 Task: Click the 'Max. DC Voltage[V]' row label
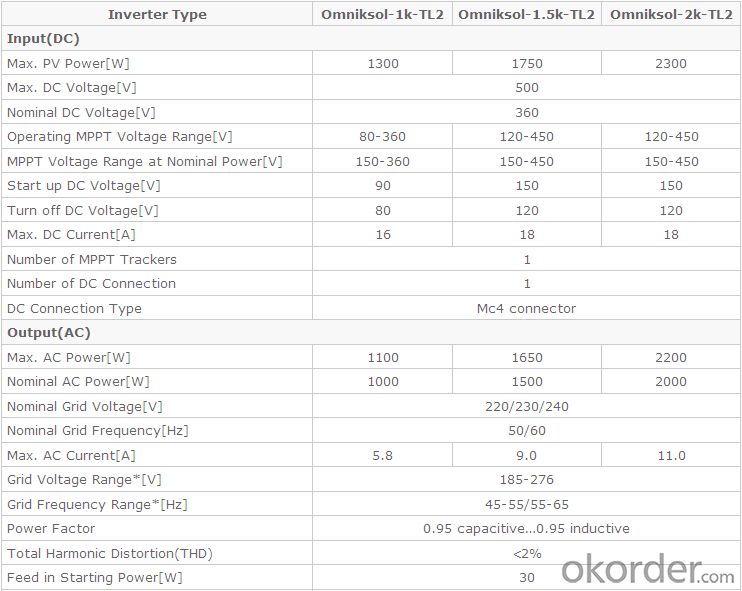pyautogui.click(x=71, y=88)
